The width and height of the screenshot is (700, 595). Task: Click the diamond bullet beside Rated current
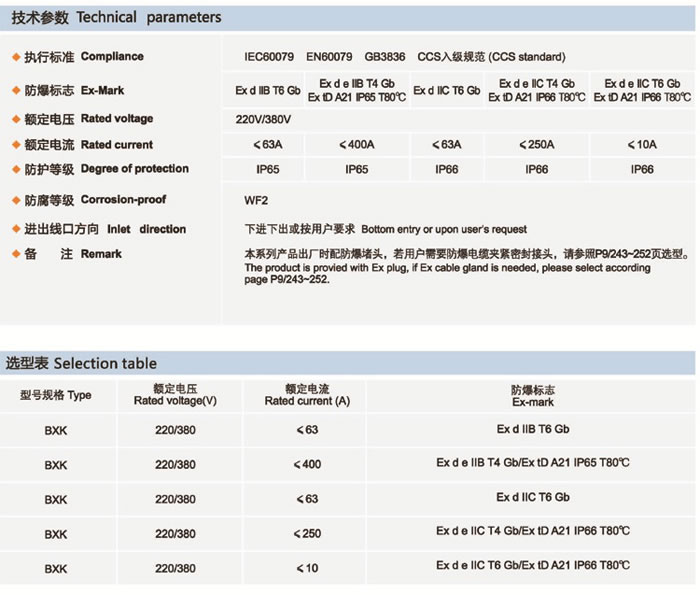[x=13, y=145]
